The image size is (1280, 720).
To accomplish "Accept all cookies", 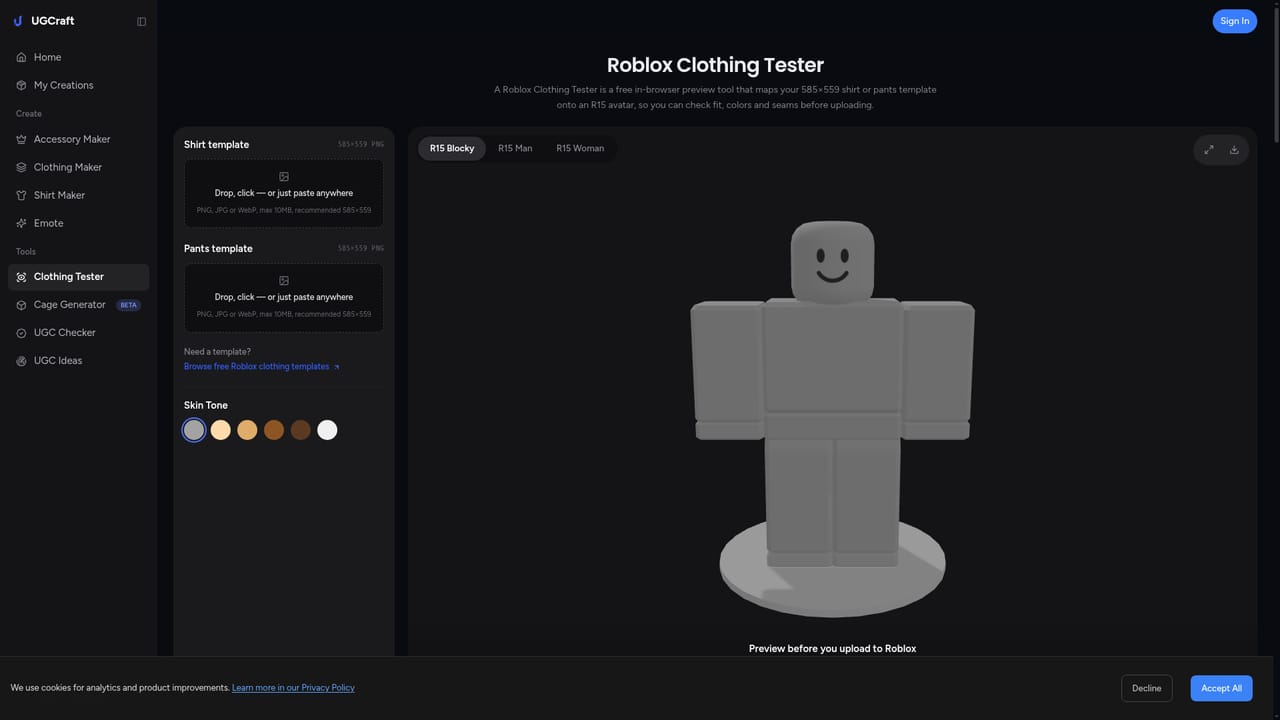I will (x=1221, y=688).
